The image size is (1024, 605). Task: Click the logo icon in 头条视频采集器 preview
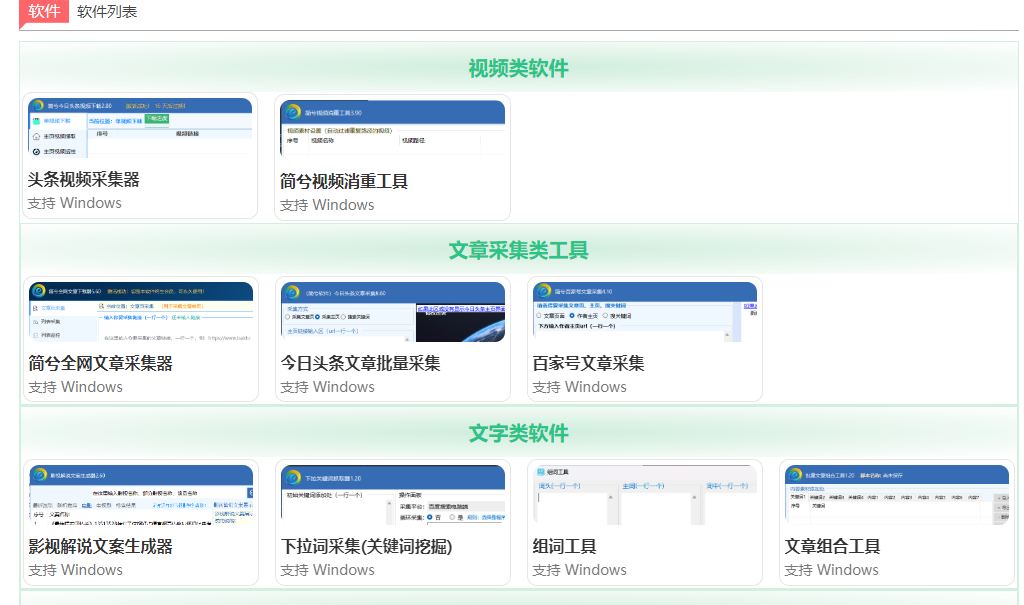(38, 105)
